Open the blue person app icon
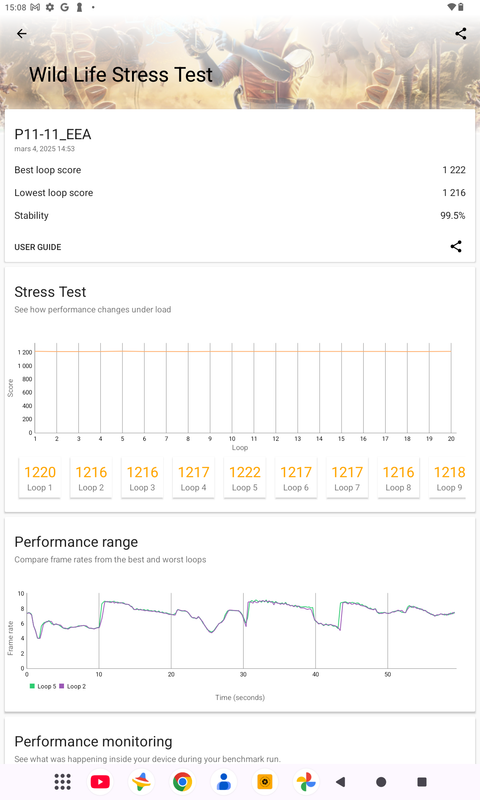Viewport: 480px width, 800px height. point(223,782)
